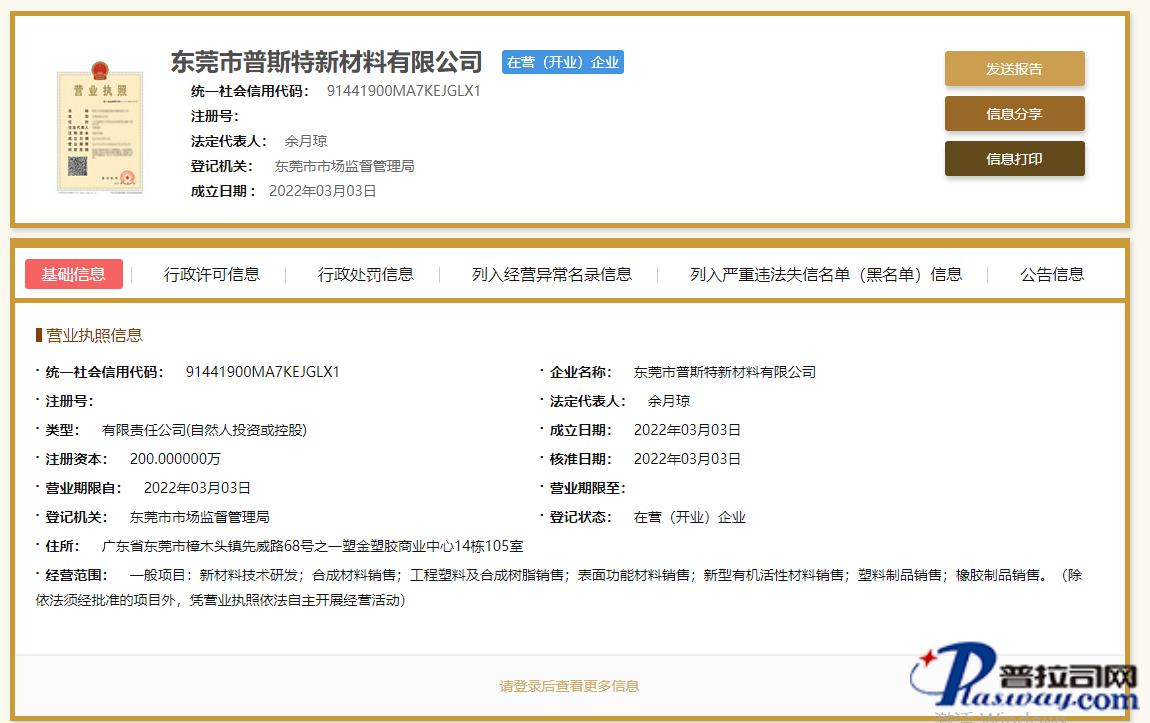Open the 行政处罚信息 tab
This screenshot has width=1150, height=723.
coord(366,274)
